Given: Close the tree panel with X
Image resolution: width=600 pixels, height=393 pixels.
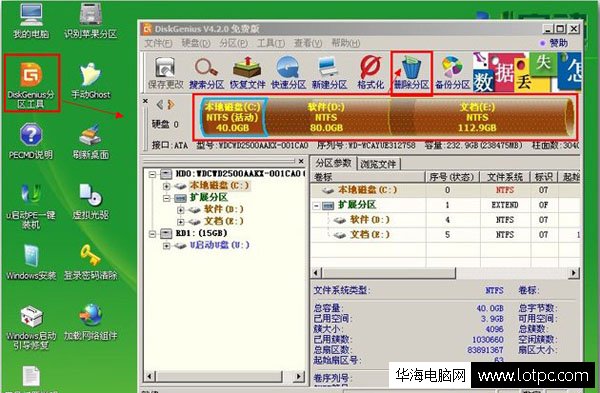Looking at the screenshot, I should (301, 161).
